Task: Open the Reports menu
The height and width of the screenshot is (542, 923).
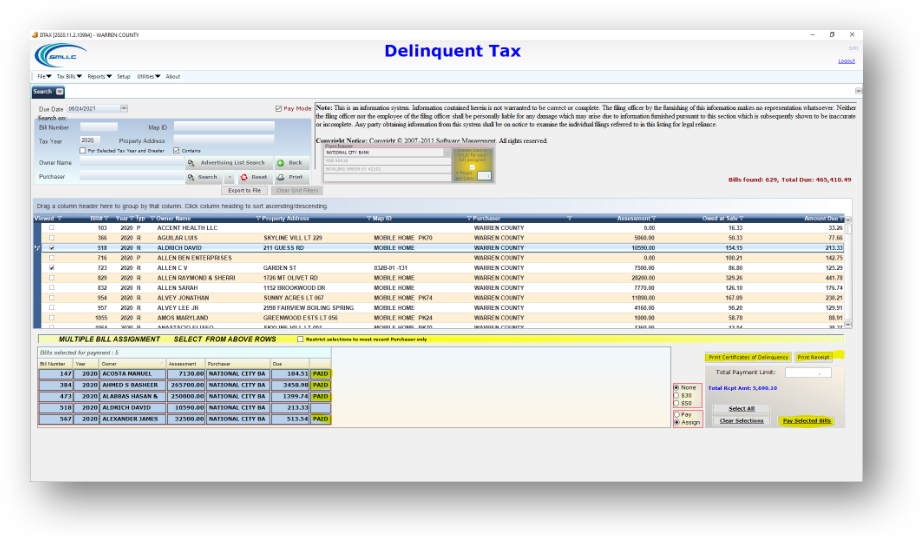Action: point(98,76)
